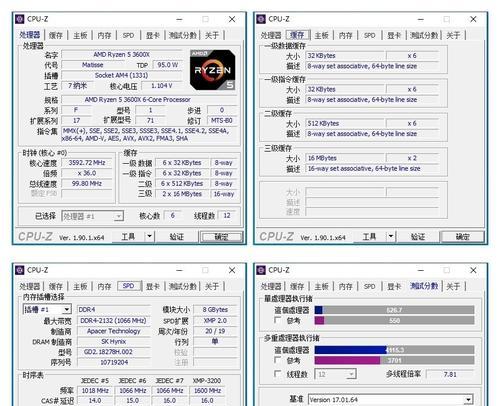Image resolution: width=500 pixels, height=406 pixels.
Task: Click SPD扩展 value XMP 2.0
Action: pyautogui.click(x=215, y=320)
